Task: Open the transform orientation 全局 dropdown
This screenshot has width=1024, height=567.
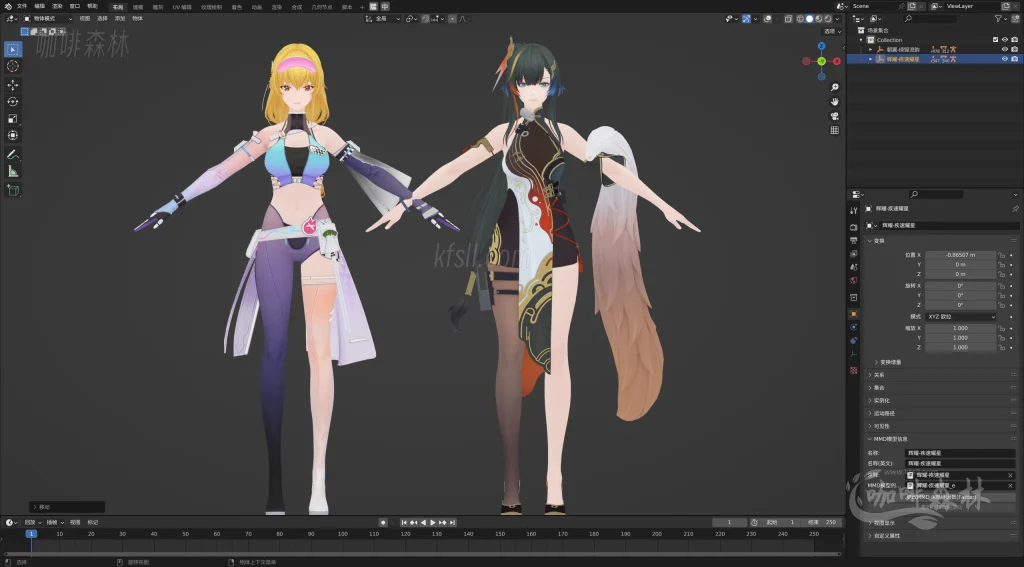Action: coord(383,19)
